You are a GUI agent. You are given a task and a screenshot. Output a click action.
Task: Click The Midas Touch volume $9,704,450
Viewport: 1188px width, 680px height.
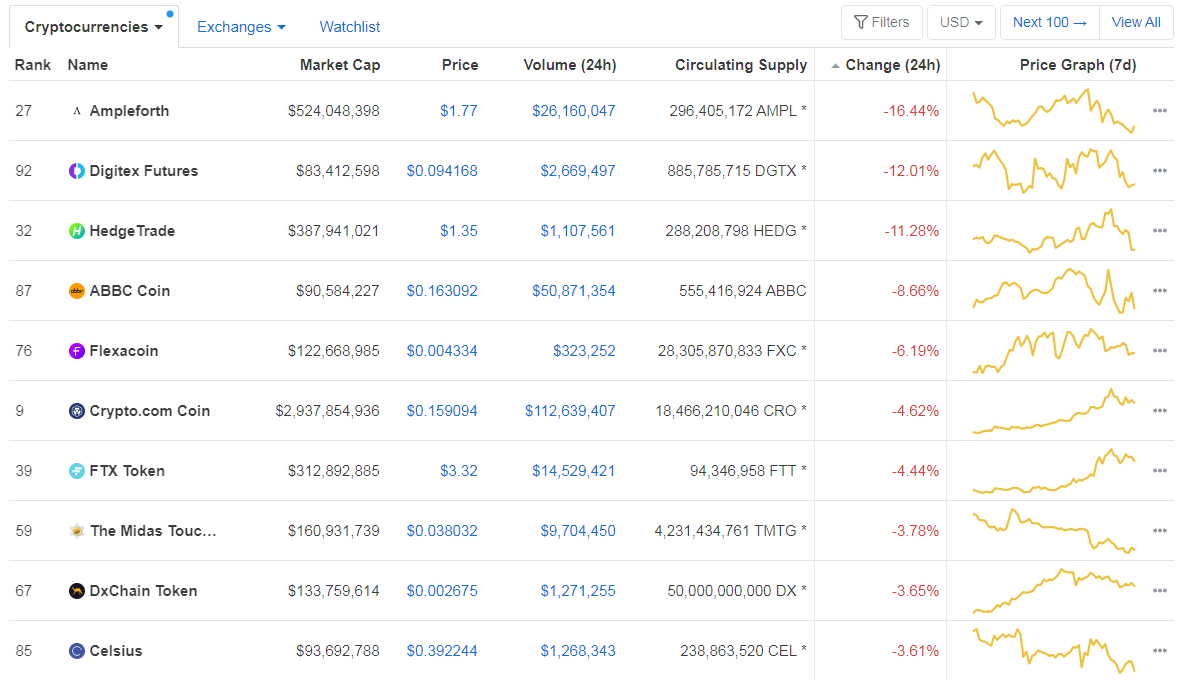coord(577,531)
